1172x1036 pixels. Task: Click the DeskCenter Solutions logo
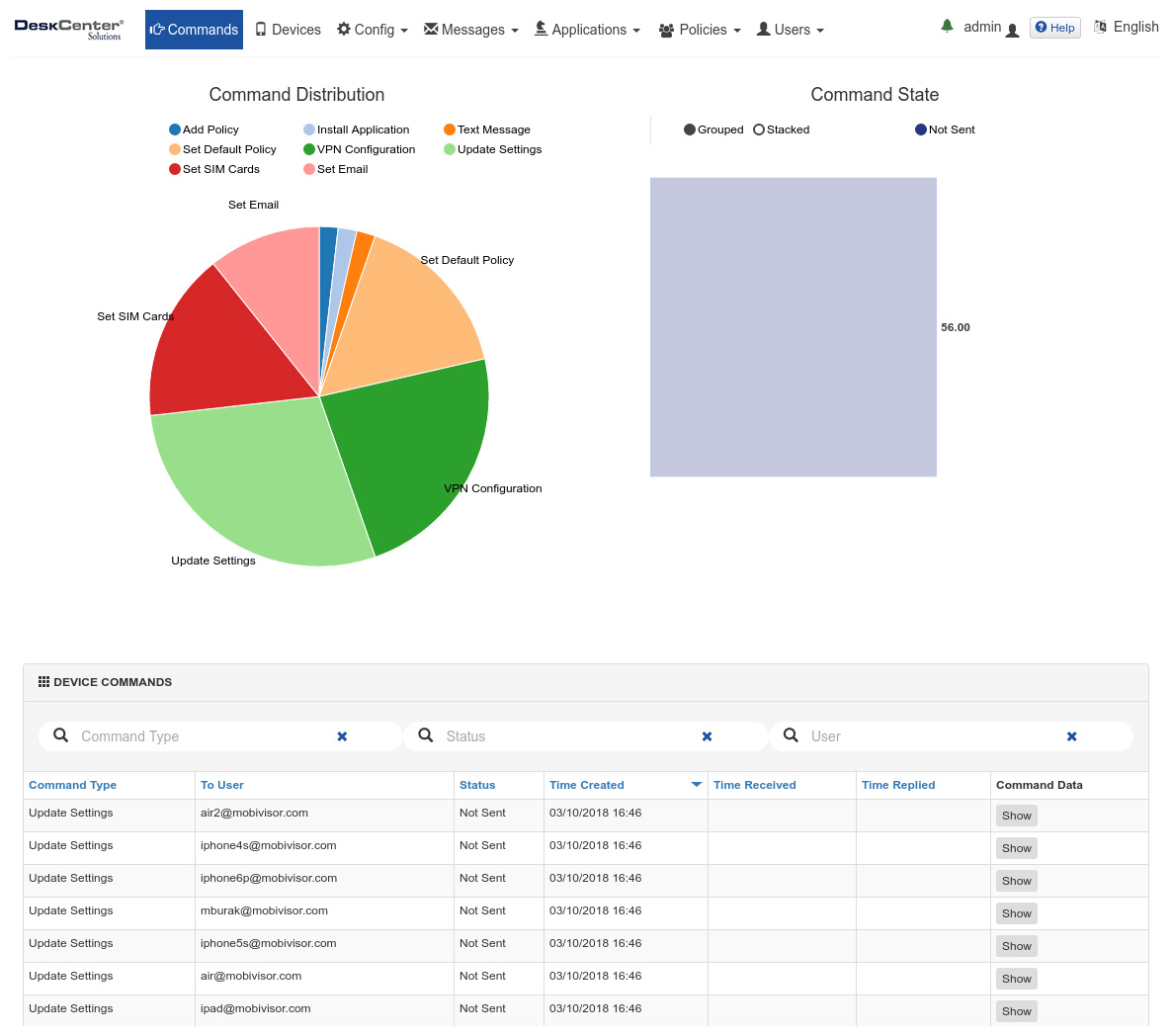click(x=69, y=29)
